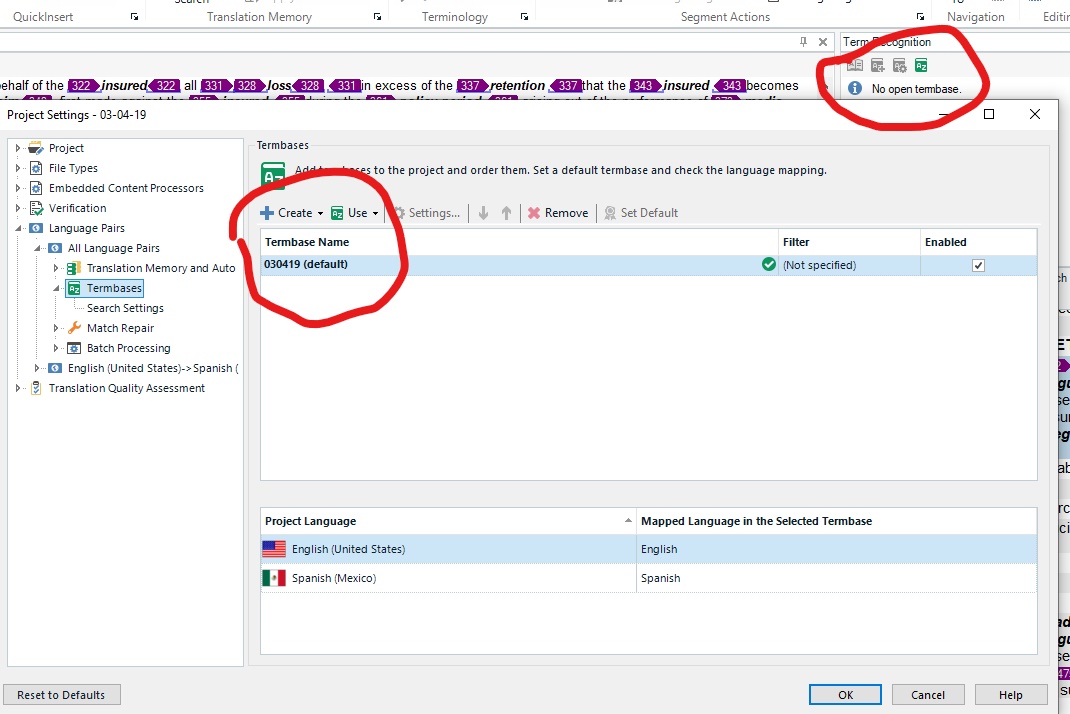Click the Reset to Defaults button

pos(61,694)
